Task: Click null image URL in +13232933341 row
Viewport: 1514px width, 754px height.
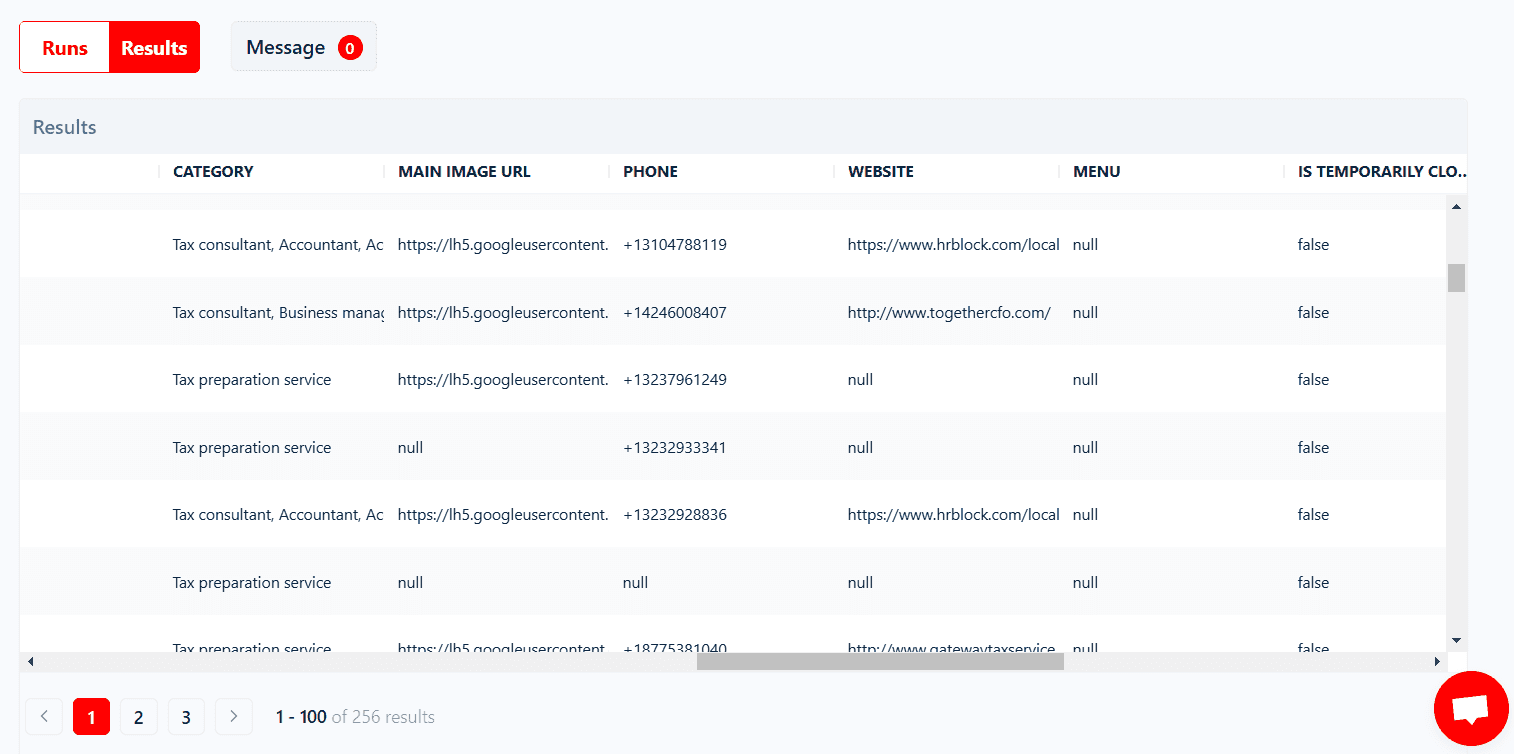Action: (x=410, y=448)
